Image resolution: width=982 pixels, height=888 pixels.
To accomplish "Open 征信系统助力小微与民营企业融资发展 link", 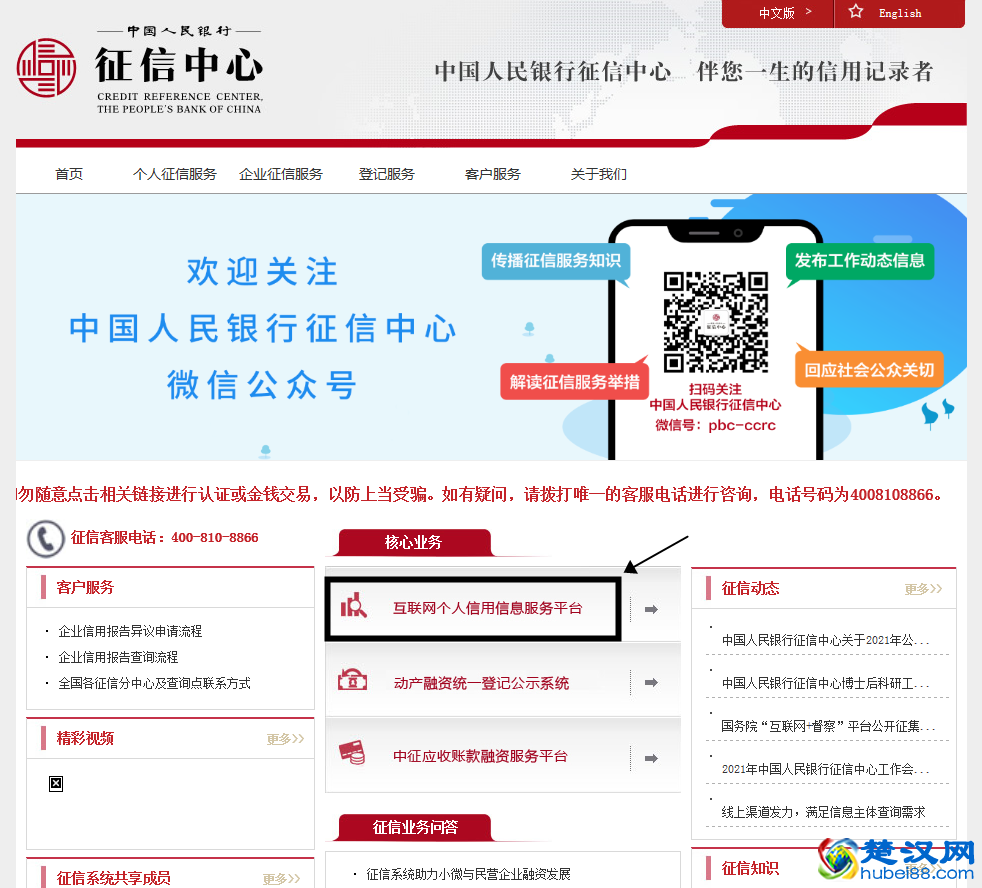I will point(468,874).
